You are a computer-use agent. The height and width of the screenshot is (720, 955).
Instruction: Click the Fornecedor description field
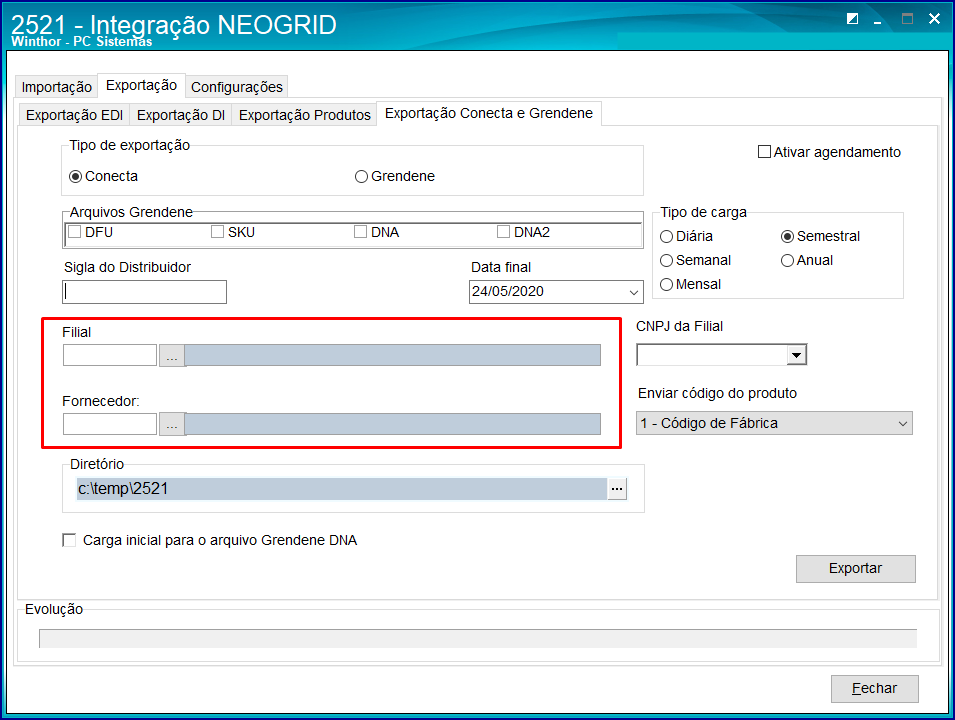pyautogui.click(x=393, y=425)
